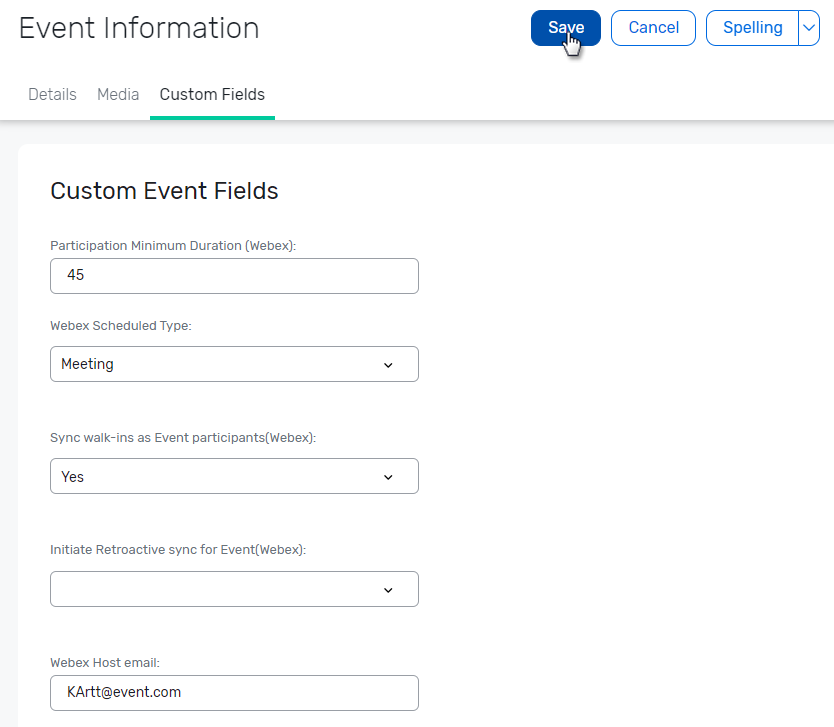Click the Webex Host email field

(234, 693)
